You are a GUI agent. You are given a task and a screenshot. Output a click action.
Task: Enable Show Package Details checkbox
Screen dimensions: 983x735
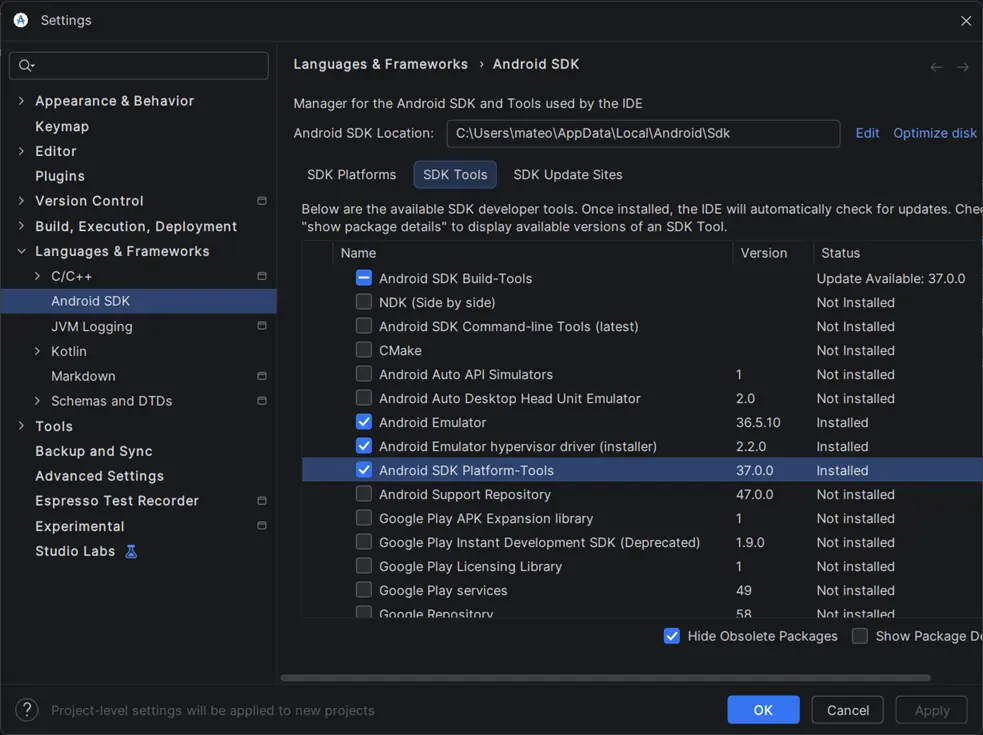(x=860, y=636)
